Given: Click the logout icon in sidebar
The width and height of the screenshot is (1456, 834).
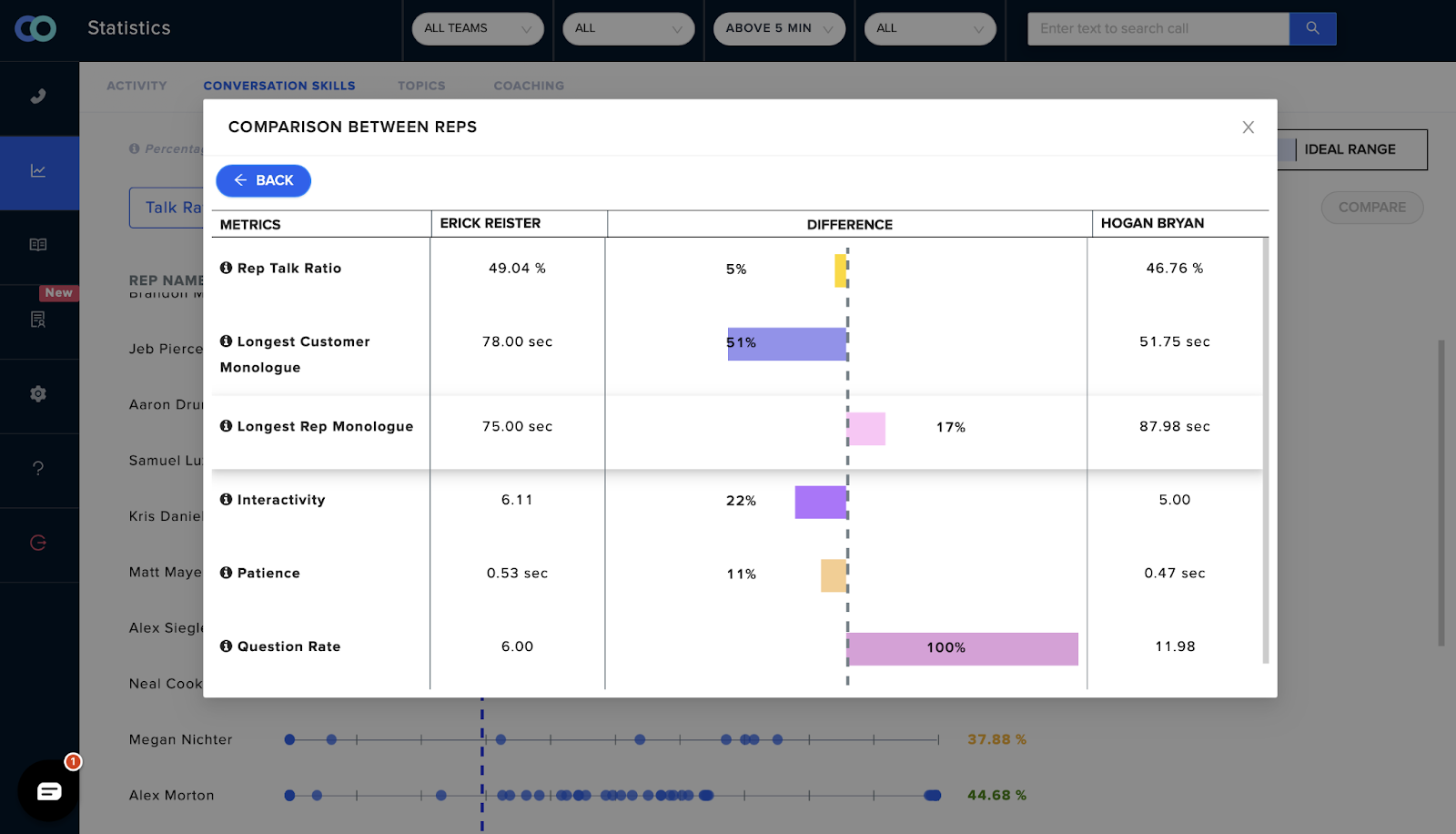Looking at the screenshot, I should (x=38, y=544).
